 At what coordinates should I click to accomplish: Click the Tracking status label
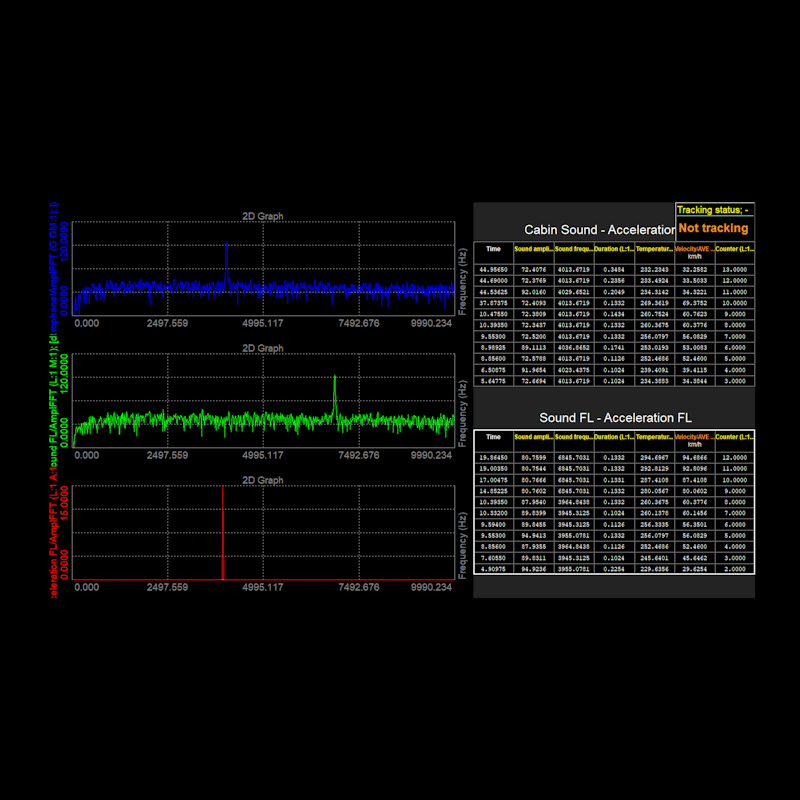[x=712, y=210]
